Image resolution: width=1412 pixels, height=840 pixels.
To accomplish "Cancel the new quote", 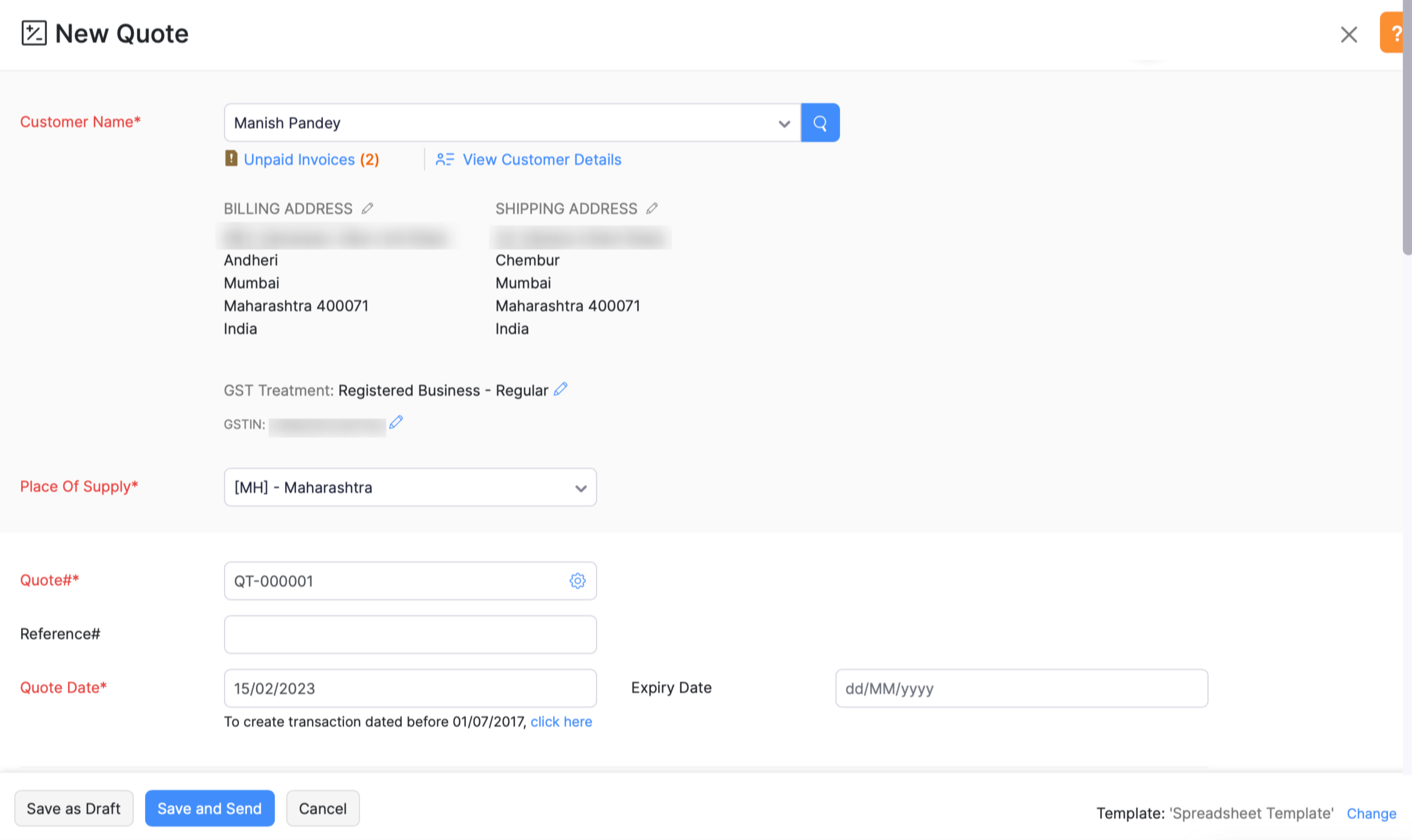I will coord(322,809).
